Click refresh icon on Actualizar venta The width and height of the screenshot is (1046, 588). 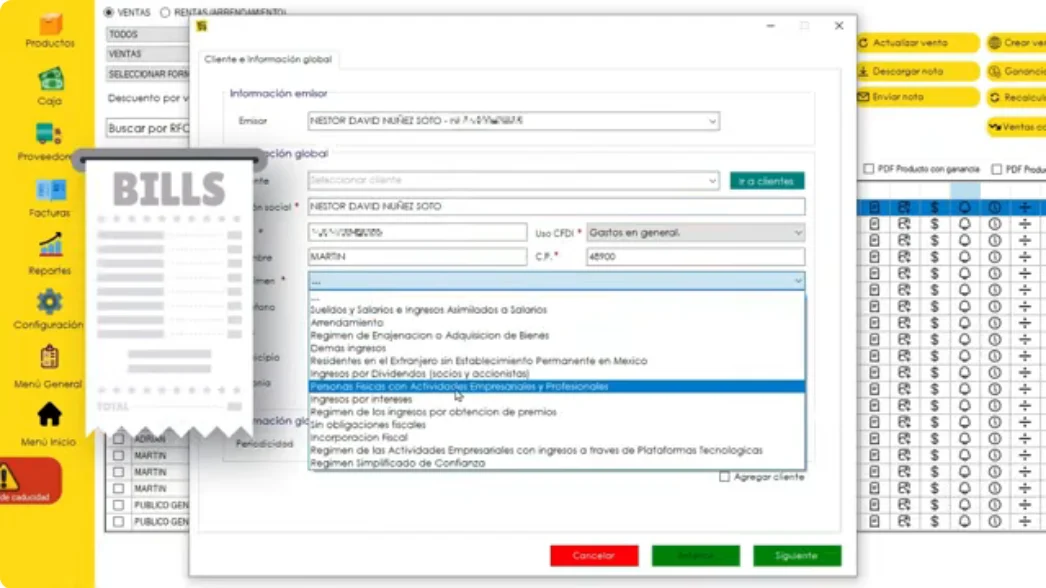[863, 43]
